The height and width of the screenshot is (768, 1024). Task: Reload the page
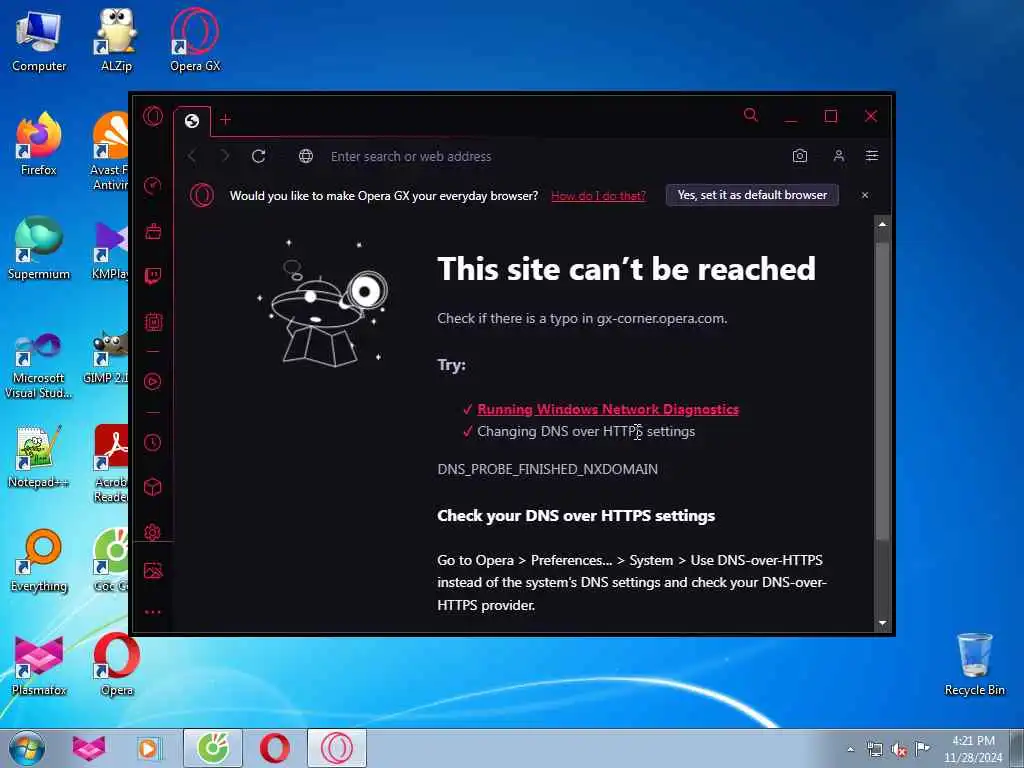pos(259,156)
